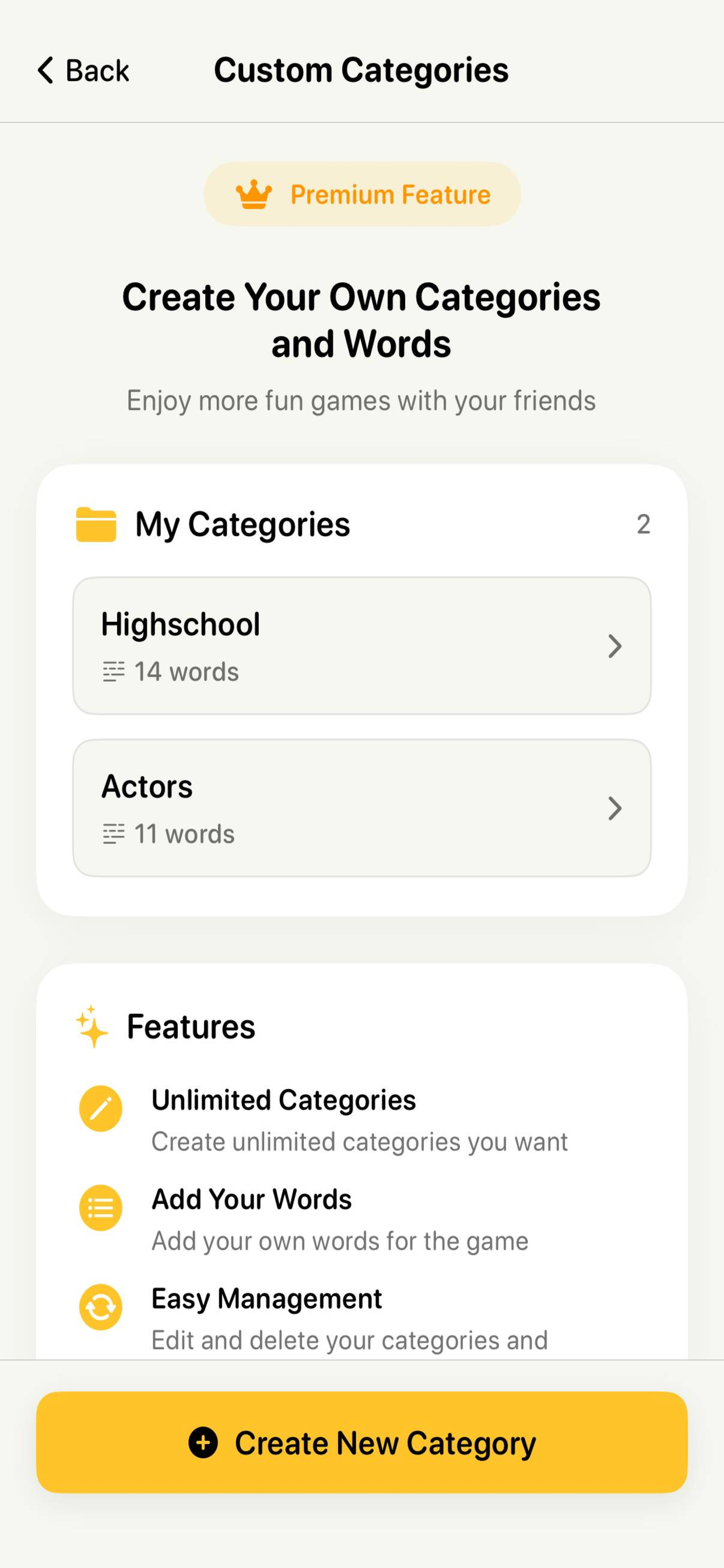Tap the Unlimited Categories feature title

[283, 1100]
